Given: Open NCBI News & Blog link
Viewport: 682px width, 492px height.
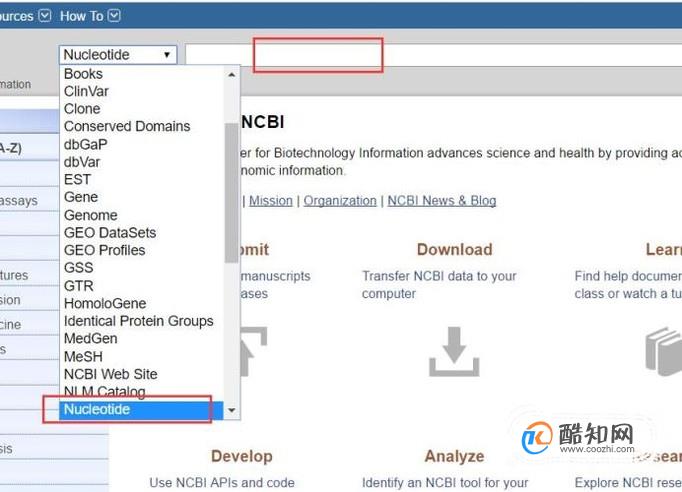Looking at the screenshot, I should tap(442, 201).
